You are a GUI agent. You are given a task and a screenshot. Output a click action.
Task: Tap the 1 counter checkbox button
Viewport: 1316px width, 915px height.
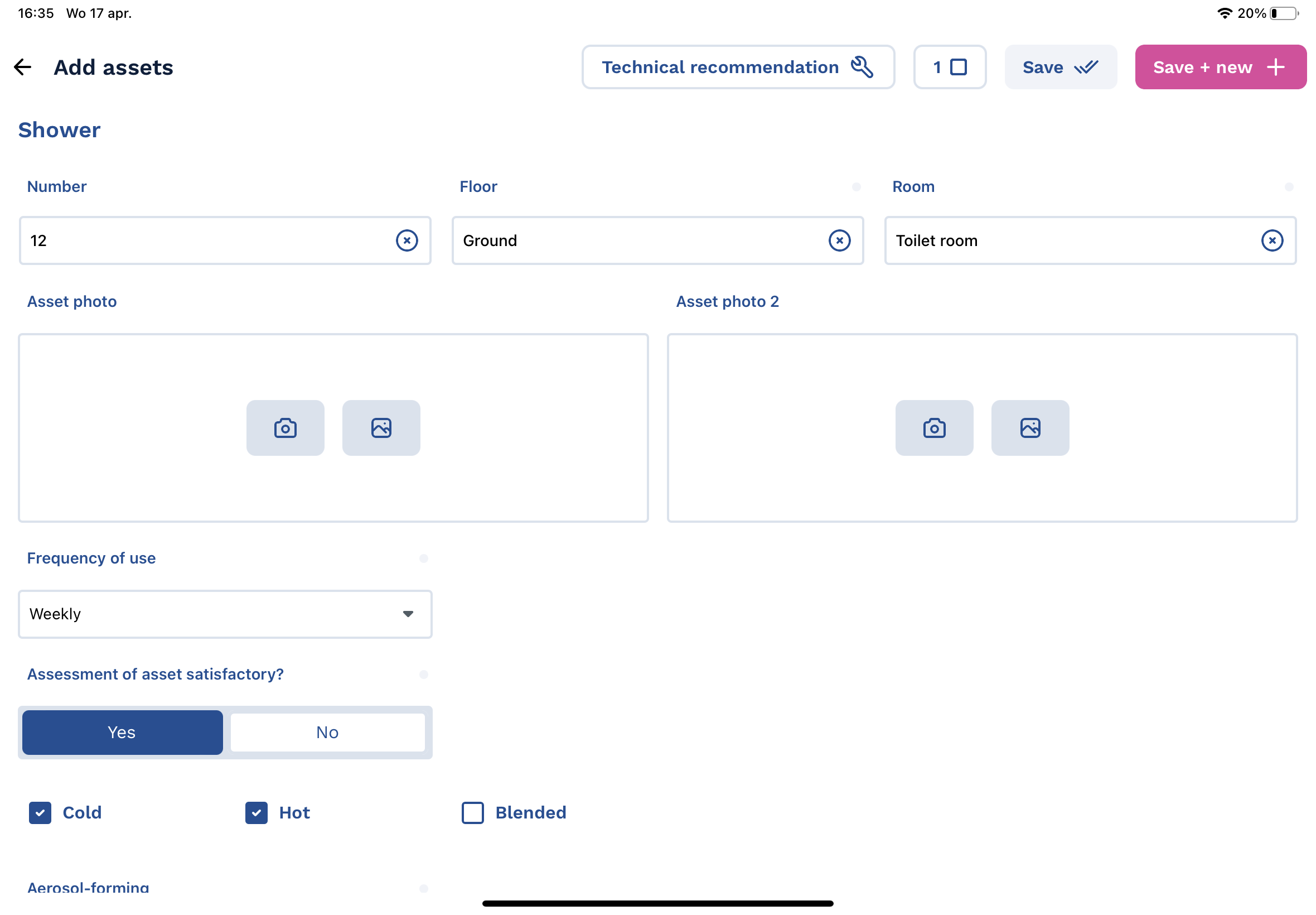pos(949,67)
